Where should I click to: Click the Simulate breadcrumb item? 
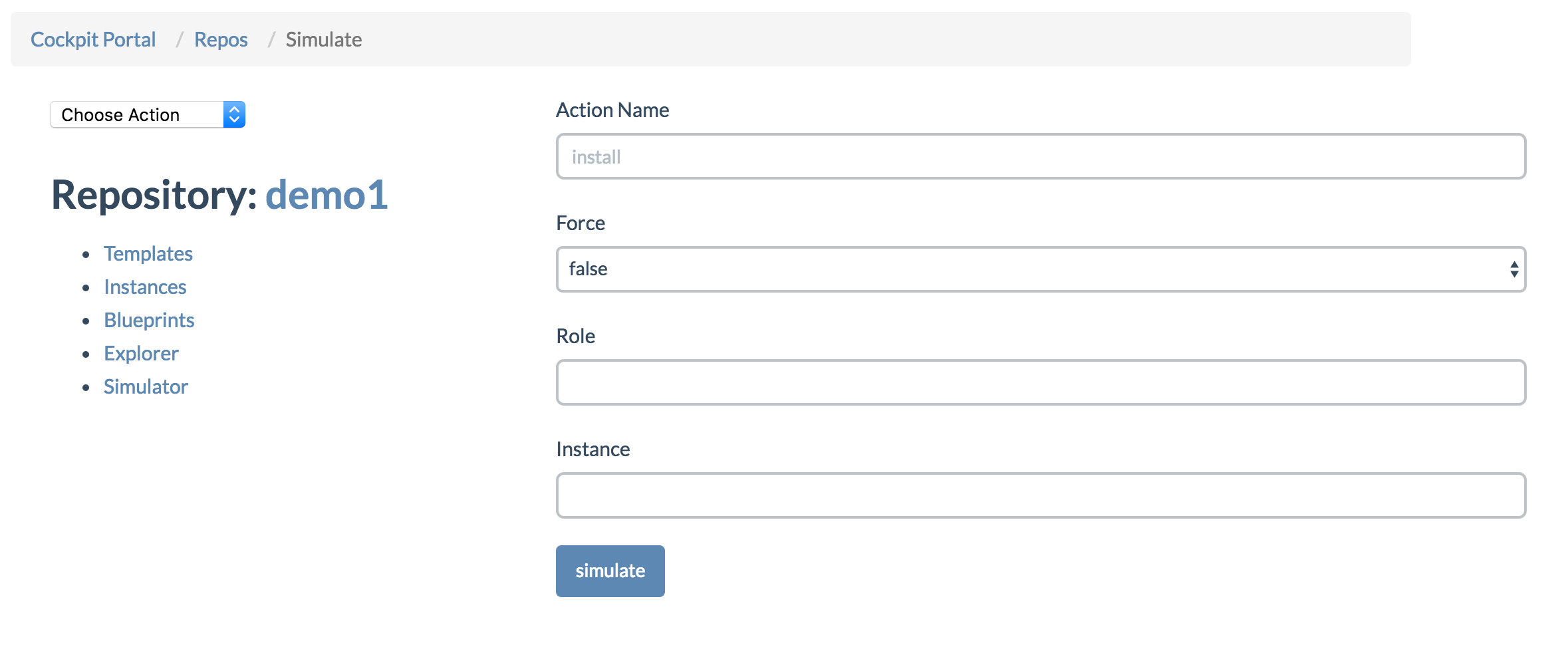coord(324,40)
